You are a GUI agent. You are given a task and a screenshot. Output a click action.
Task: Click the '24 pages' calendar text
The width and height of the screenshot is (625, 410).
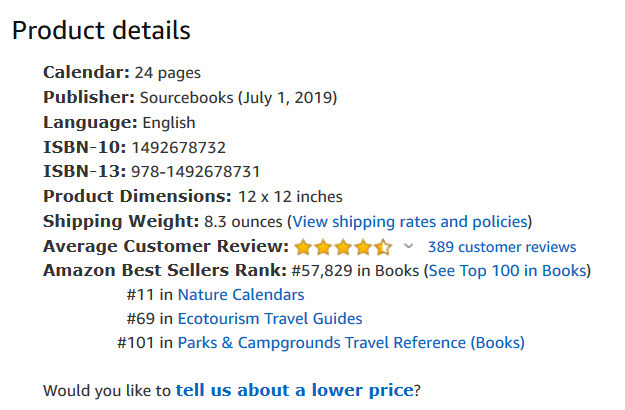[168, 73]
